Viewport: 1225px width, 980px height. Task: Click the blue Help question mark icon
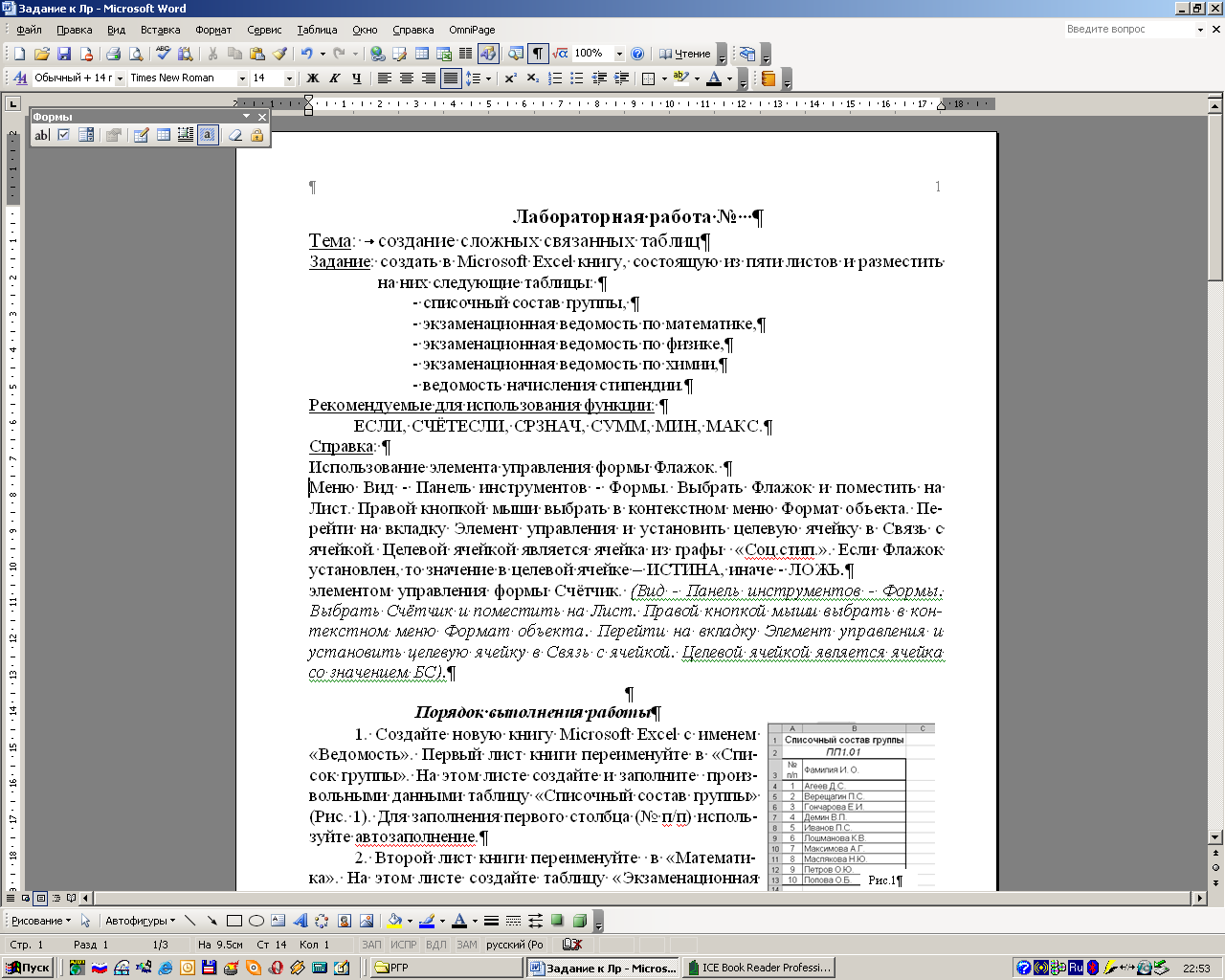point(637,55)
